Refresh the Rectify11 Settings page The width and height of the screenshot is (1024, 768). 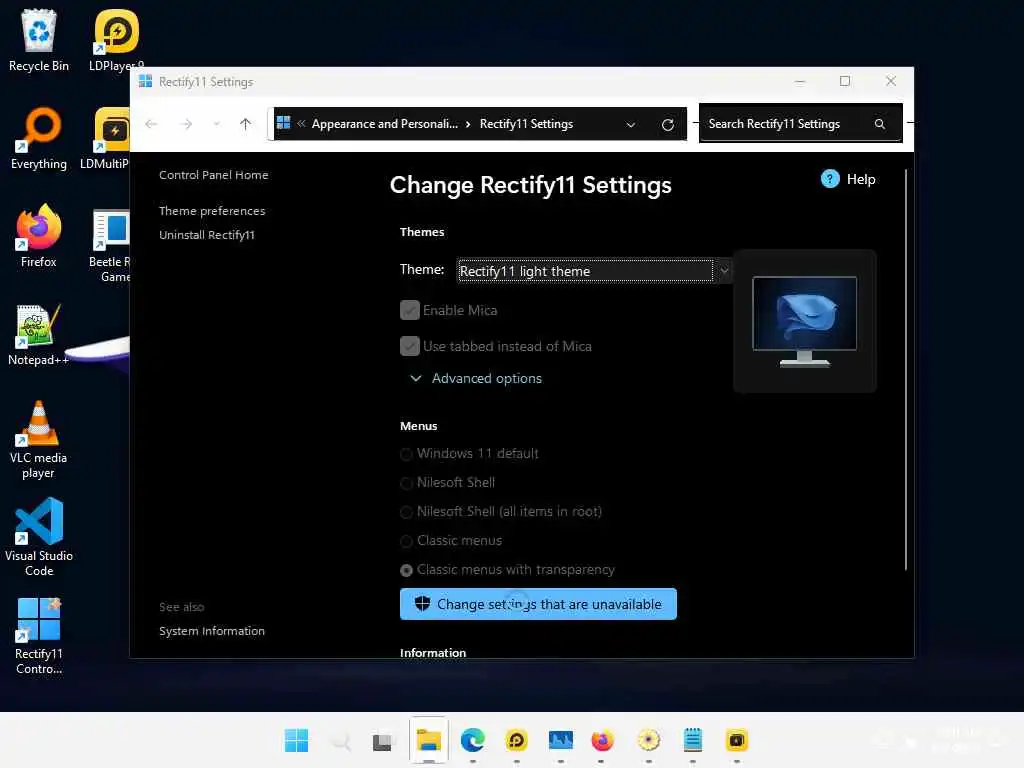(667, 125)
